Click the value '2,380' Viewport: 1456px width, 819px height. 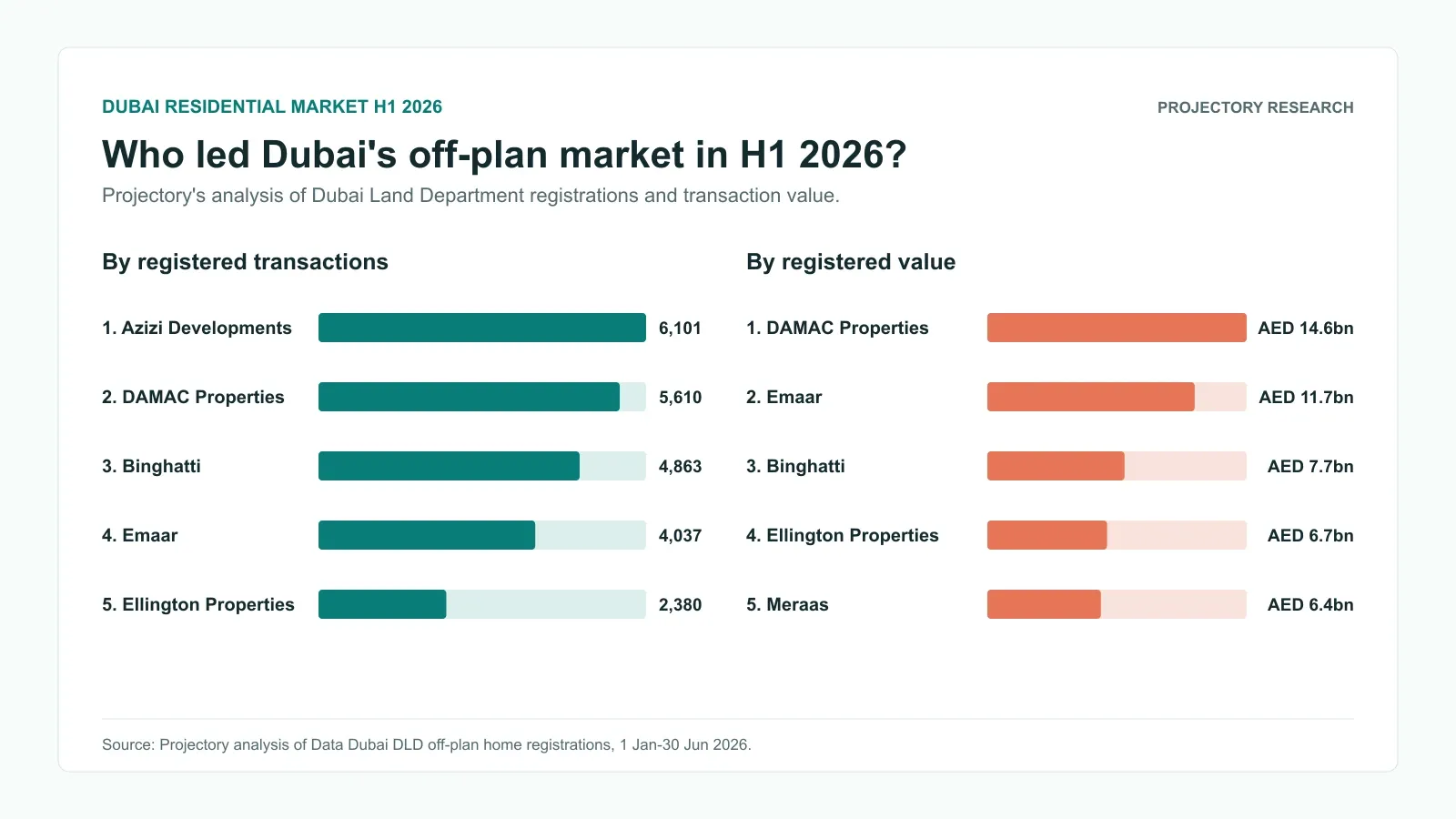click(680, 604)
